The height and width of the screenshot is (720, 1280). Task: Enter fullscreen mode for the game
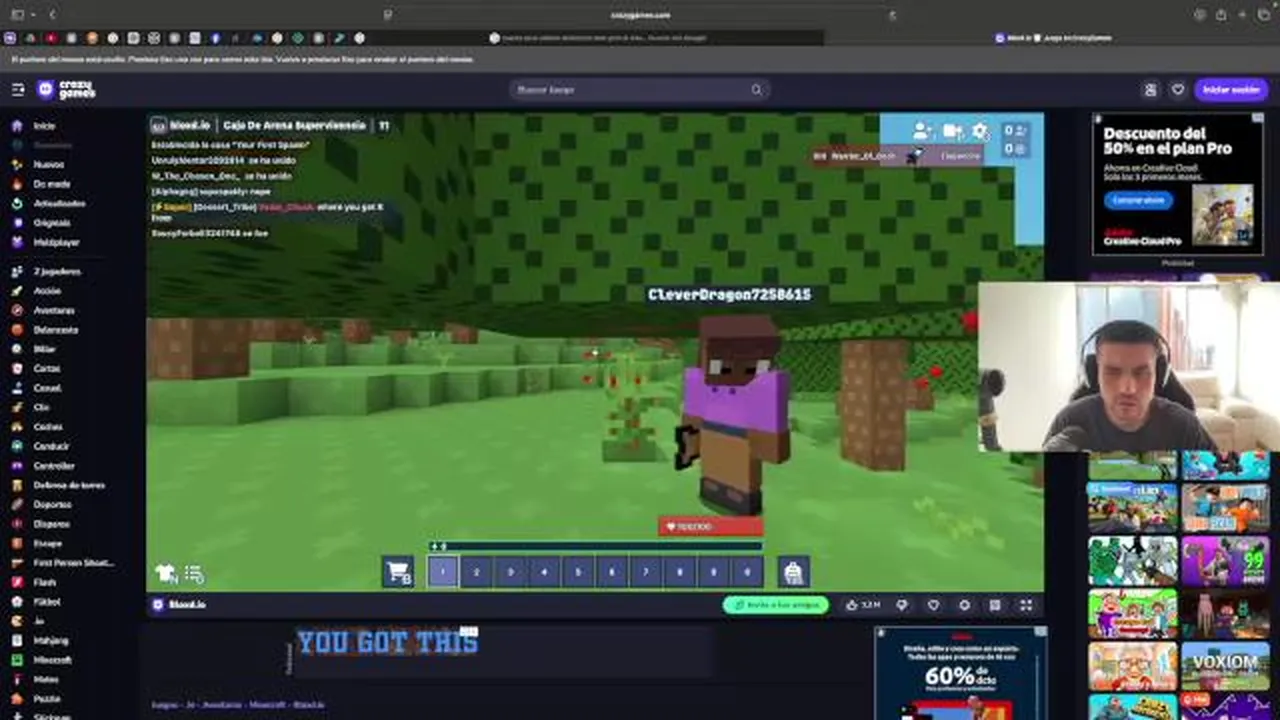coord(1026,605)
